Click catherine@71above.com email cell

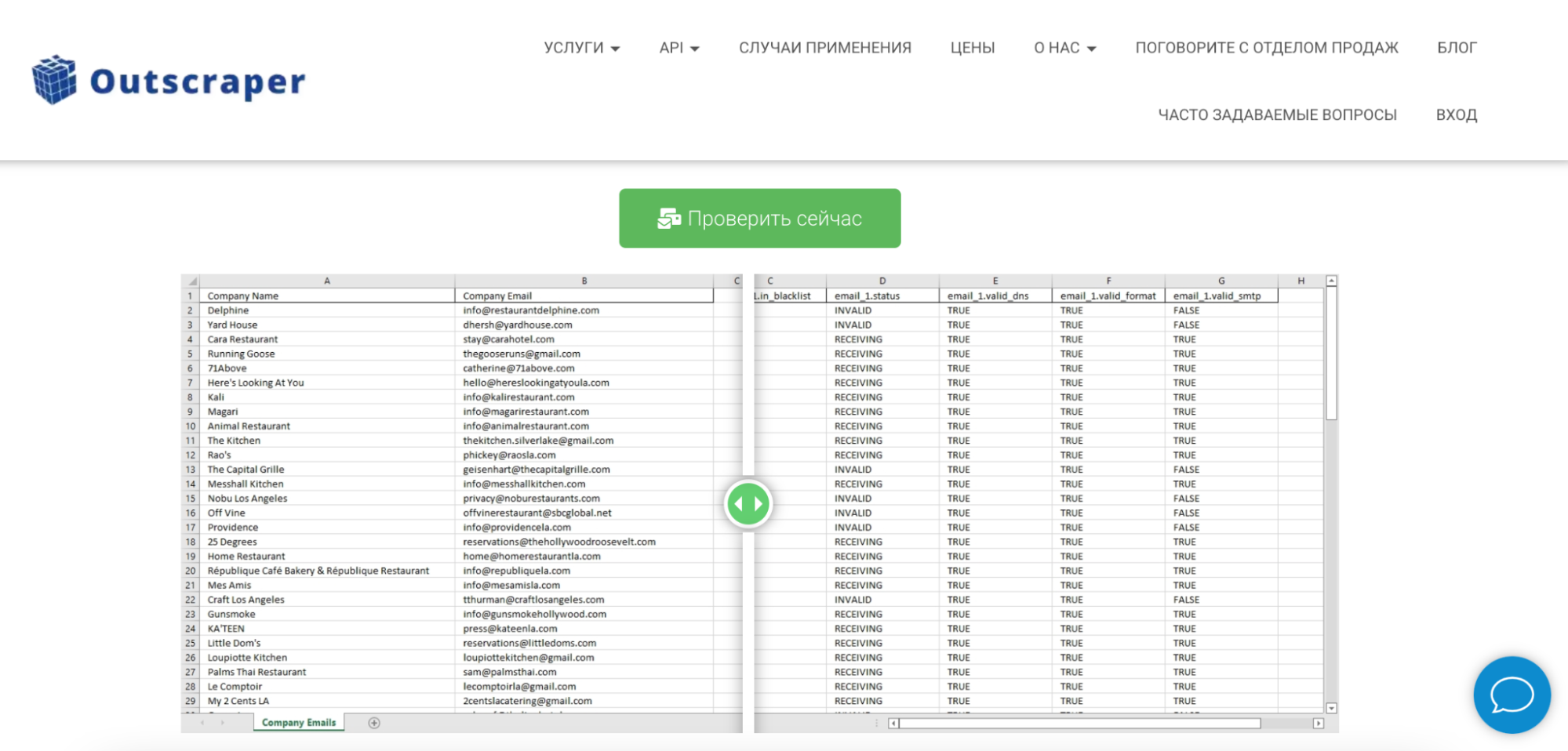(x=584, y=368)
